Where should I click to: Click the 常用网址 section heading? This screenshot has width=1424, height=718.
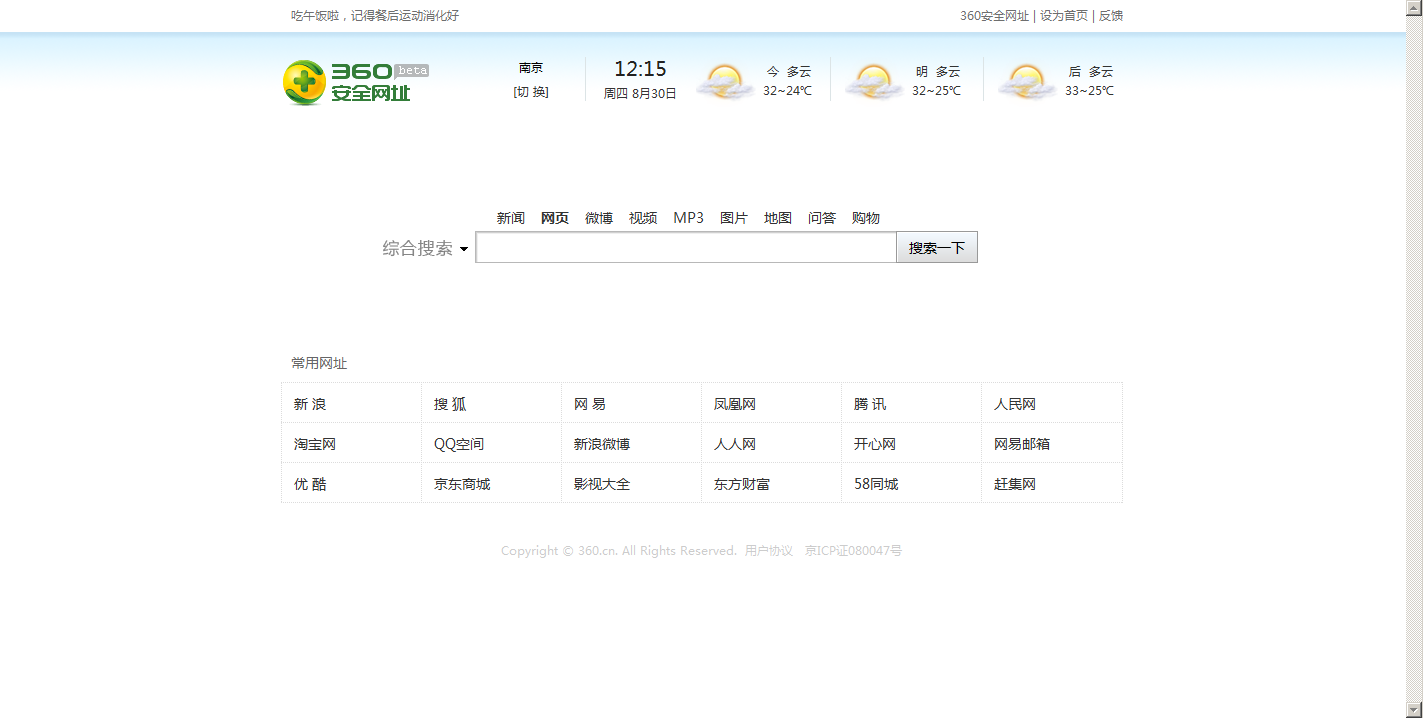[319, 364]
